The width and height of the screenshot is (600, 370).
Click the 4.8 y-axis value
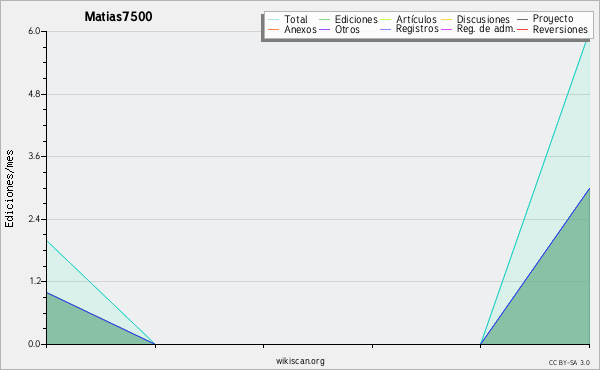34,94
